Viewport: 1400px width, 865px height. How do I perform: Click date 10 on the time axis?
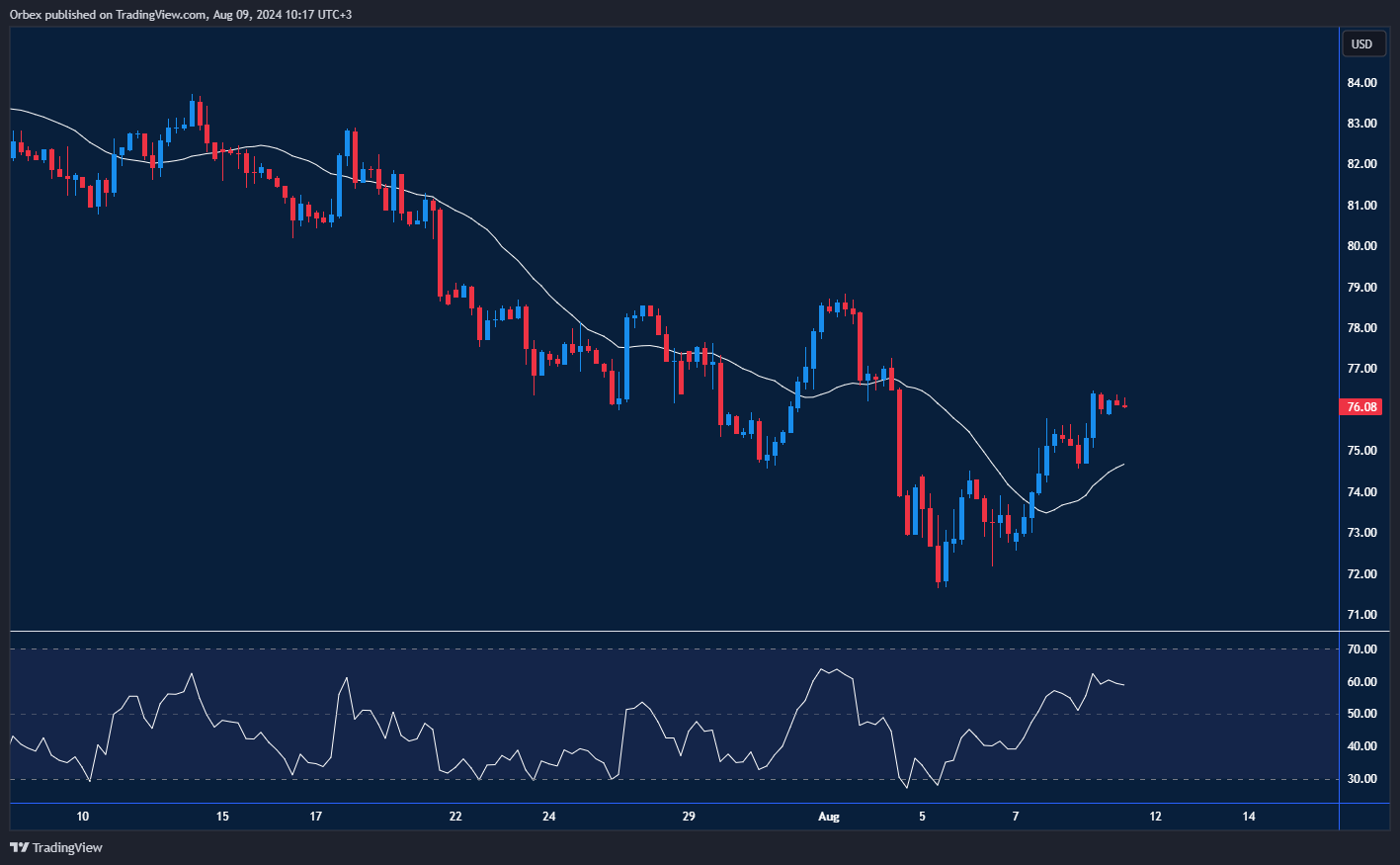click(x=83, y=817)
